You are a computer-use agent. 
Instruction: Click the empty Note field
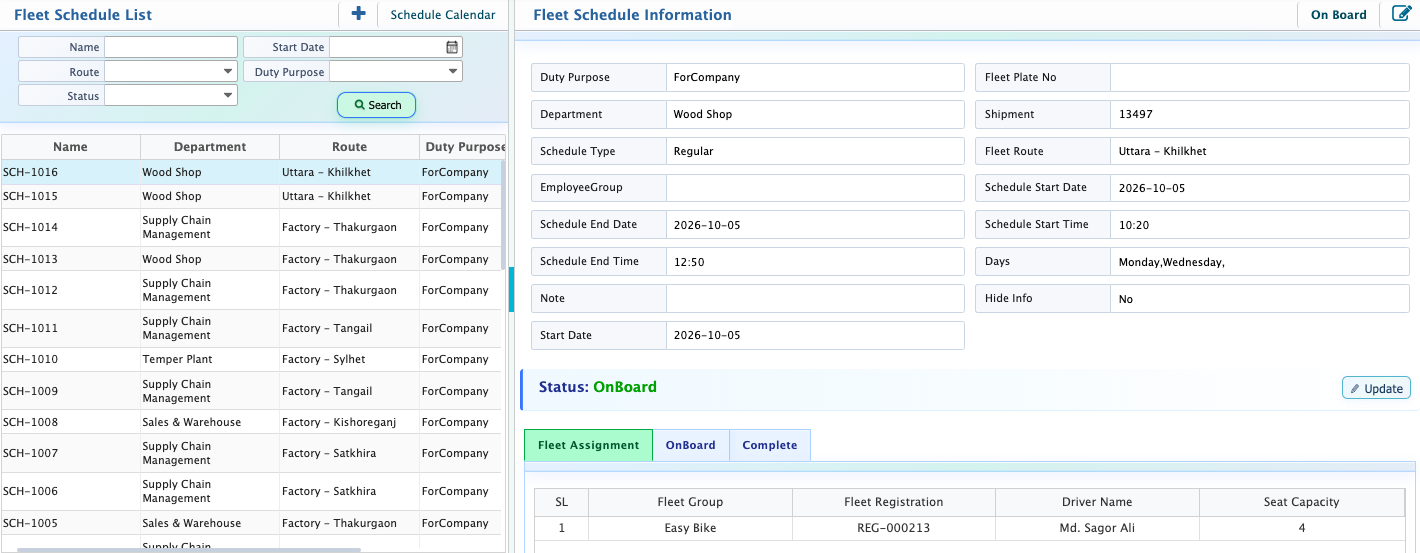[815, 298]
